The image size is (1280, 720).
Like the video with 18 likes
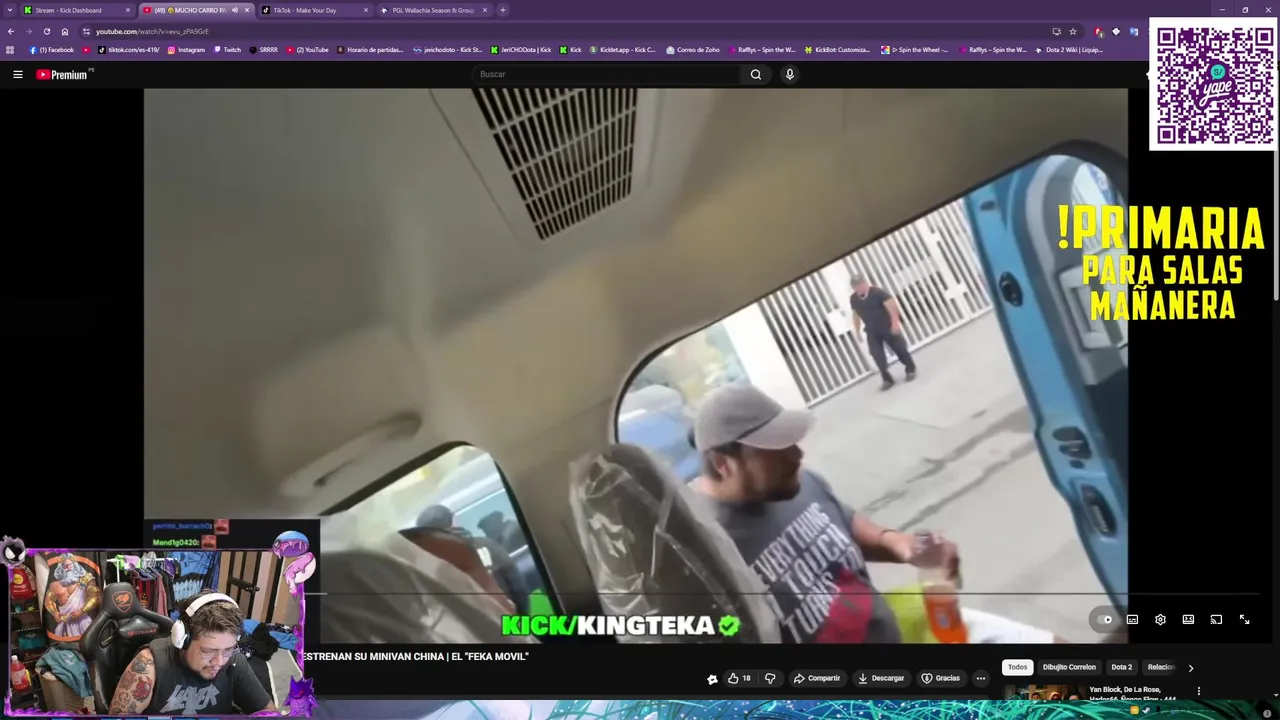[x=739, y=678]
